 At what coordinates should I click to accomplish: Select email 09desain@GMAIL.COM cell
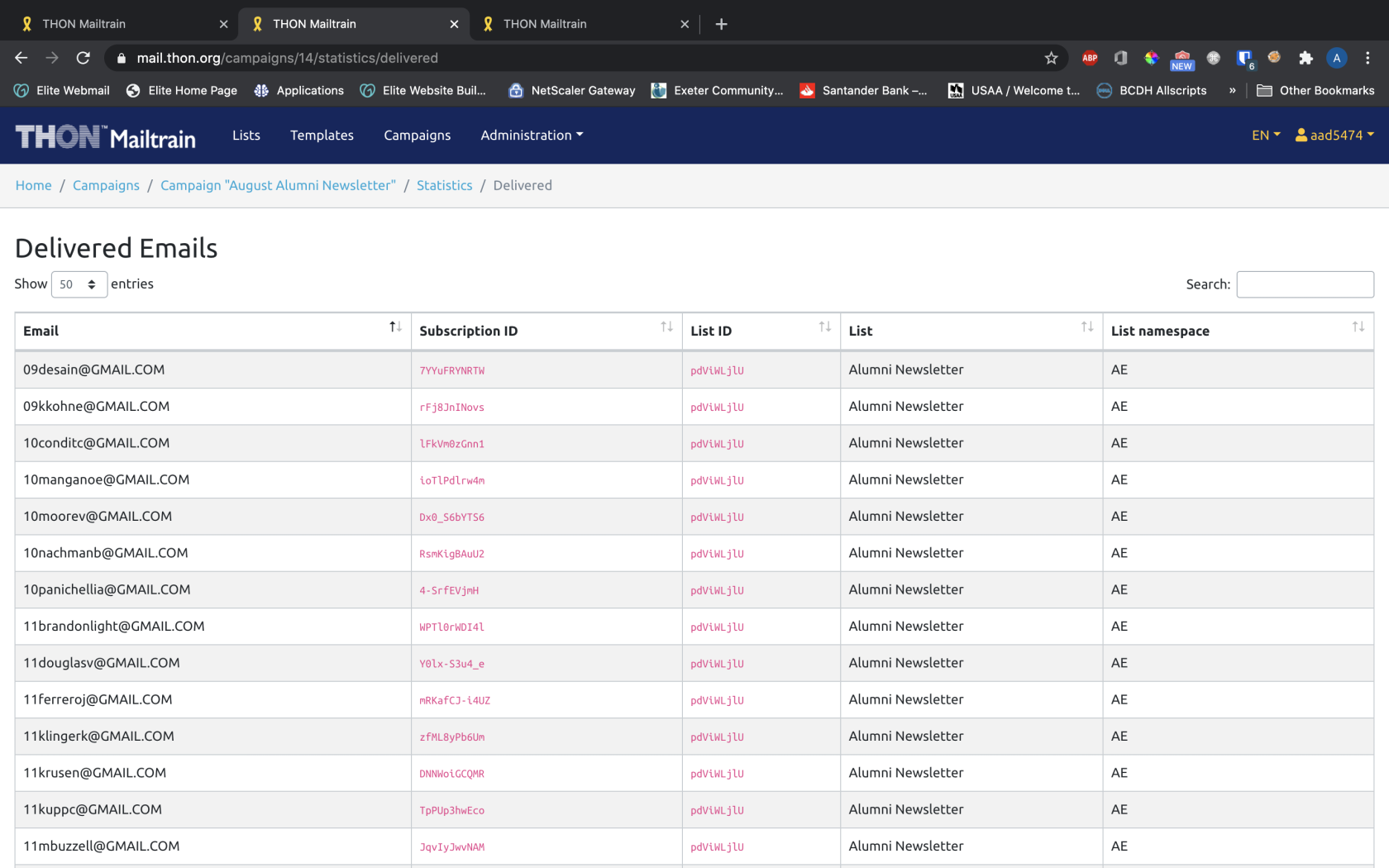[213, 370]
